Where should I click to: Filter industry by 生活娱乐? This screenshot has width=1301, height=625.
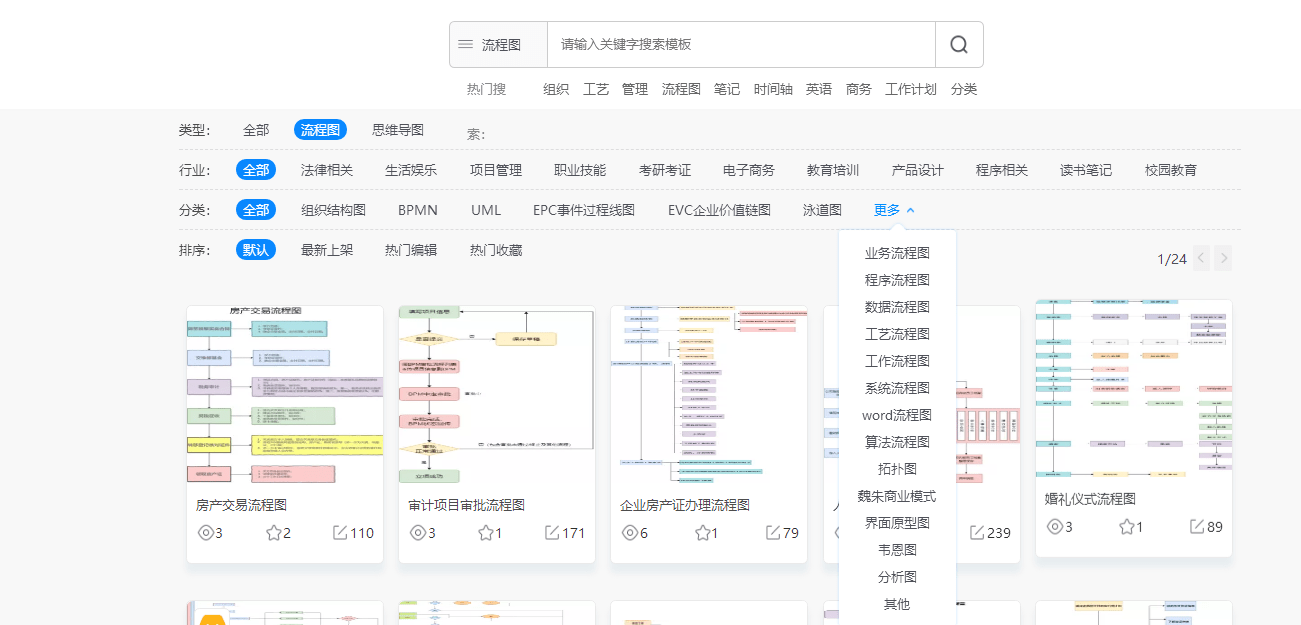click(x=411, y=170)
